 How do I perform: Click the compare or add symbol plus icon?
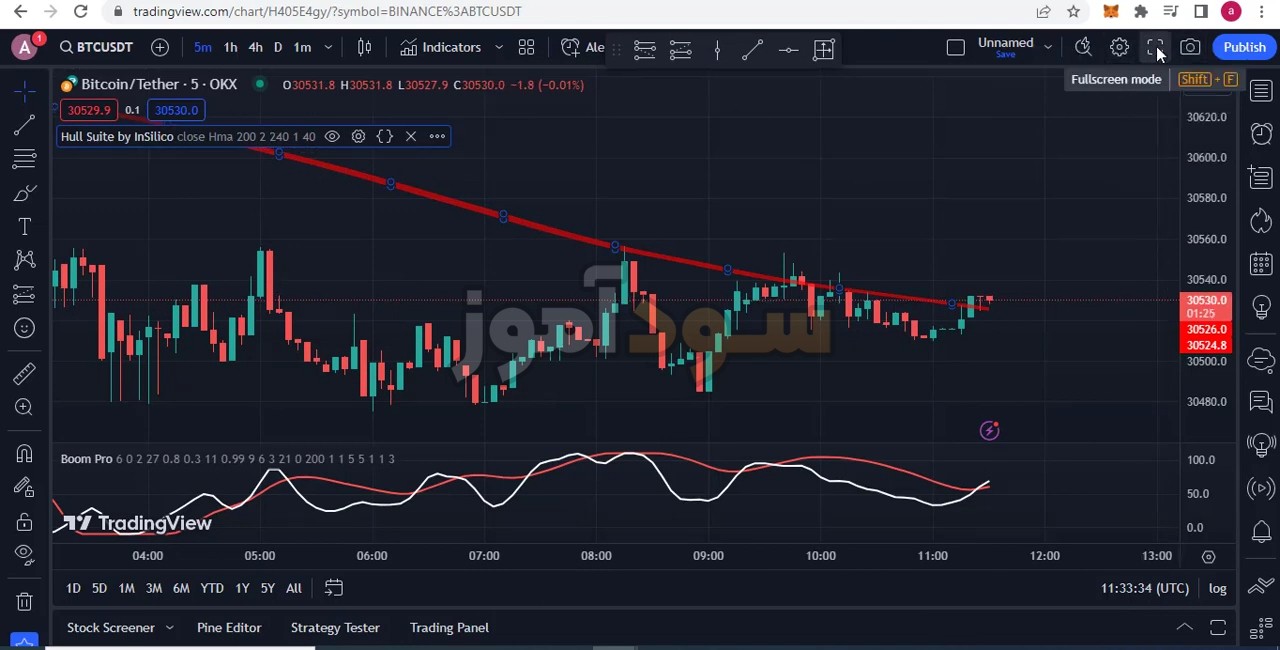(x=160, y=47)
